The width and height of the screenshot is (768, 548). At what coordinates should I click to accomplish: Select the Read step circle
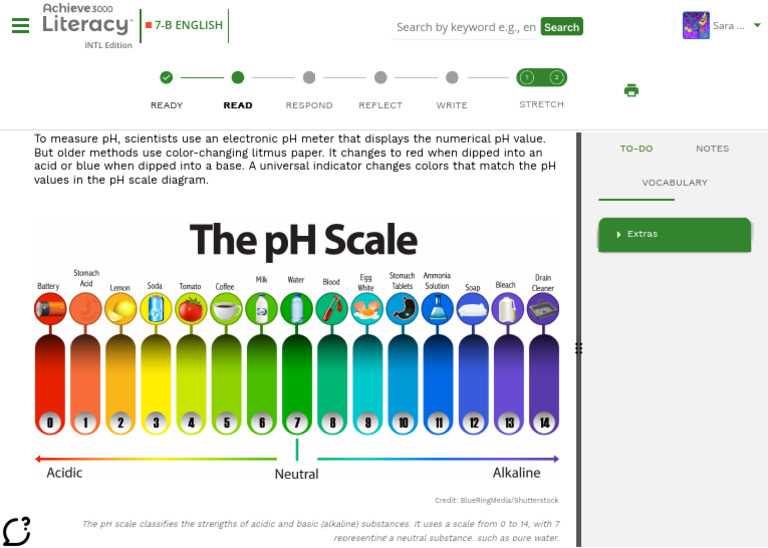[x=238, y=77]
